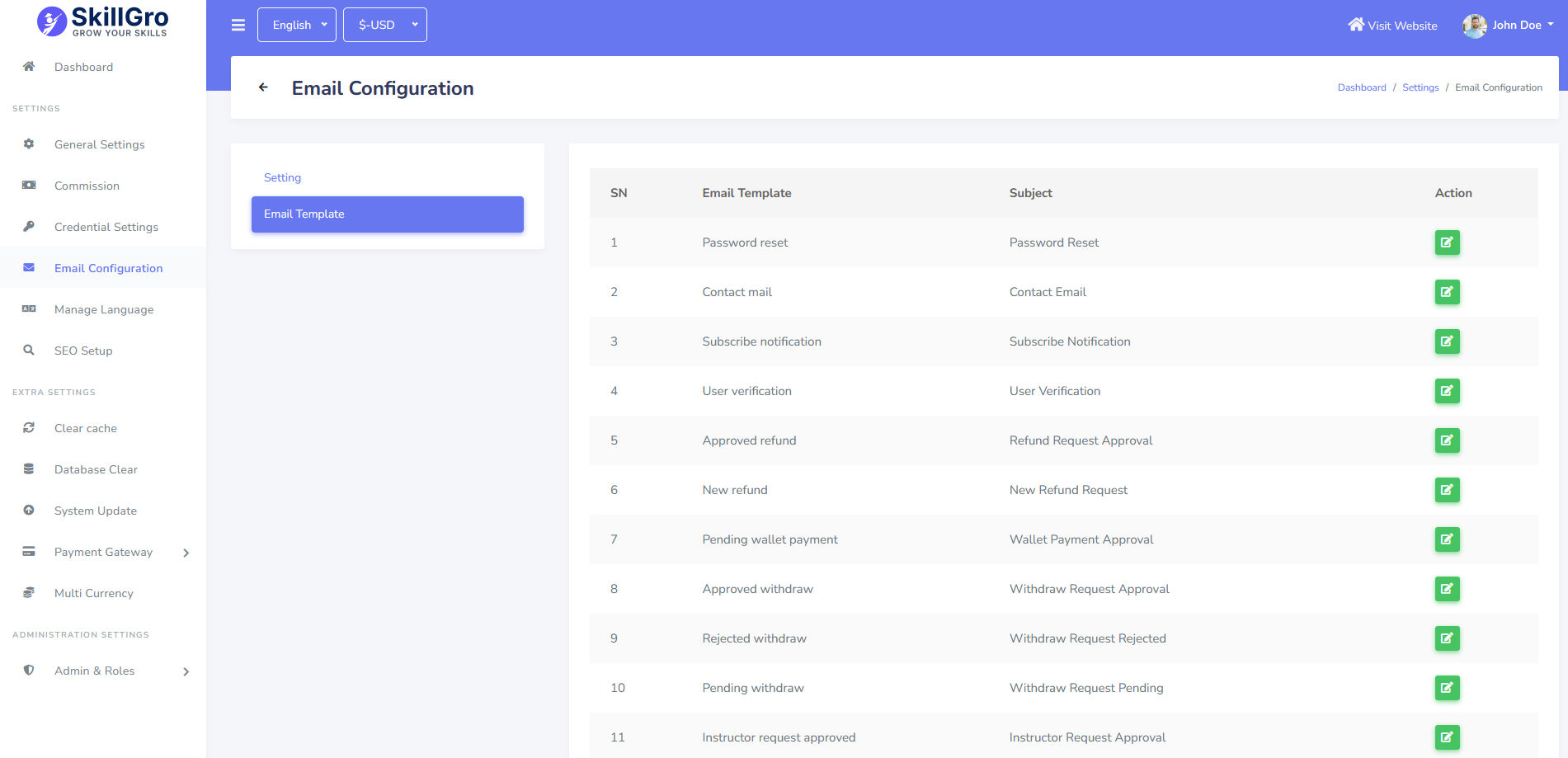Select Database Clear in sidebar
Image resolution: width=1568 pixels, height=758 pixels.
[x=96, y=469]
